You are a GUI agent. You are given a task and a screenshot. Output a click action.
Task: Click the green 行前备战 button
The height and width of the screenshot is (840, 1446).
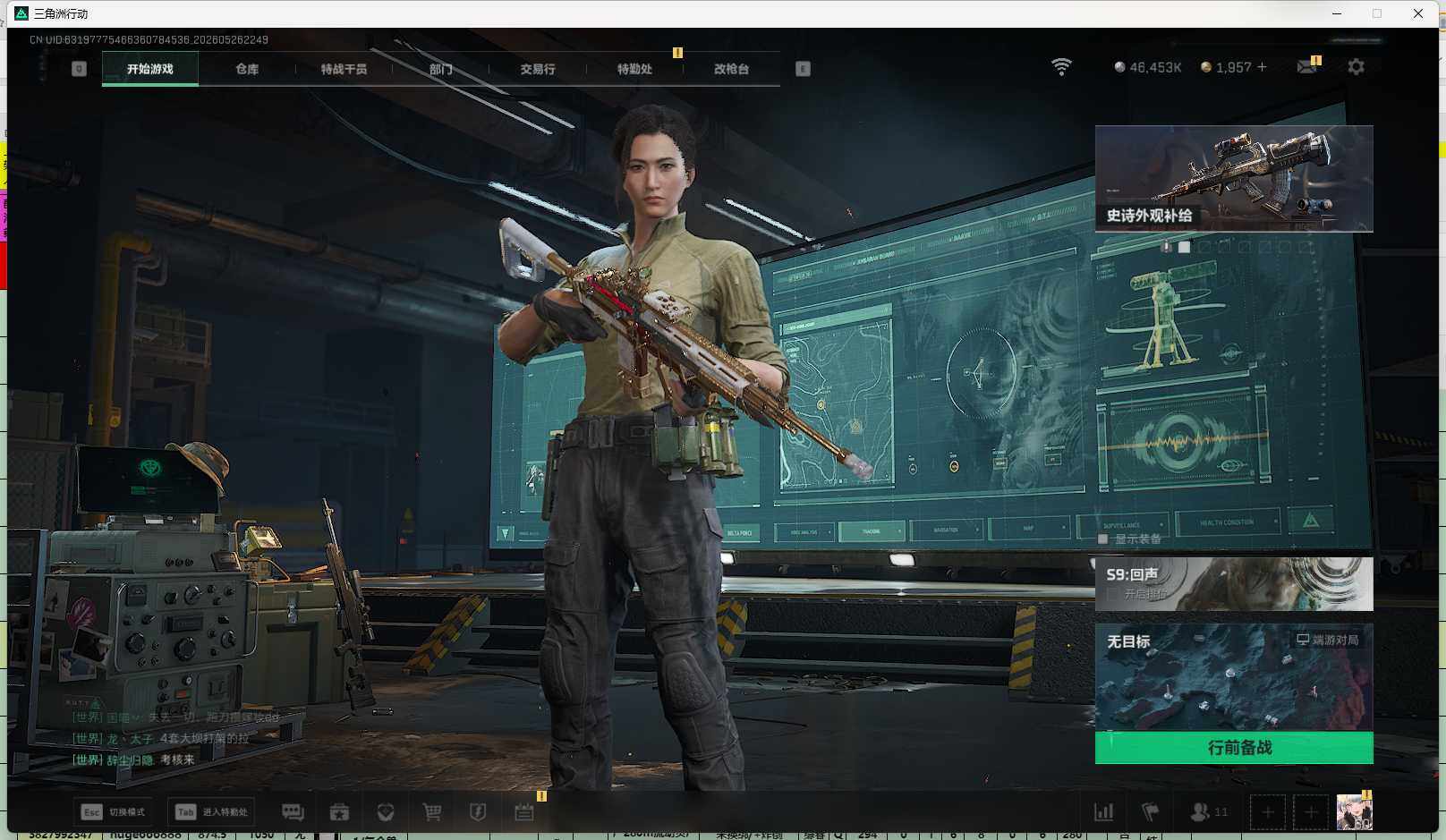coord(1234,748)
